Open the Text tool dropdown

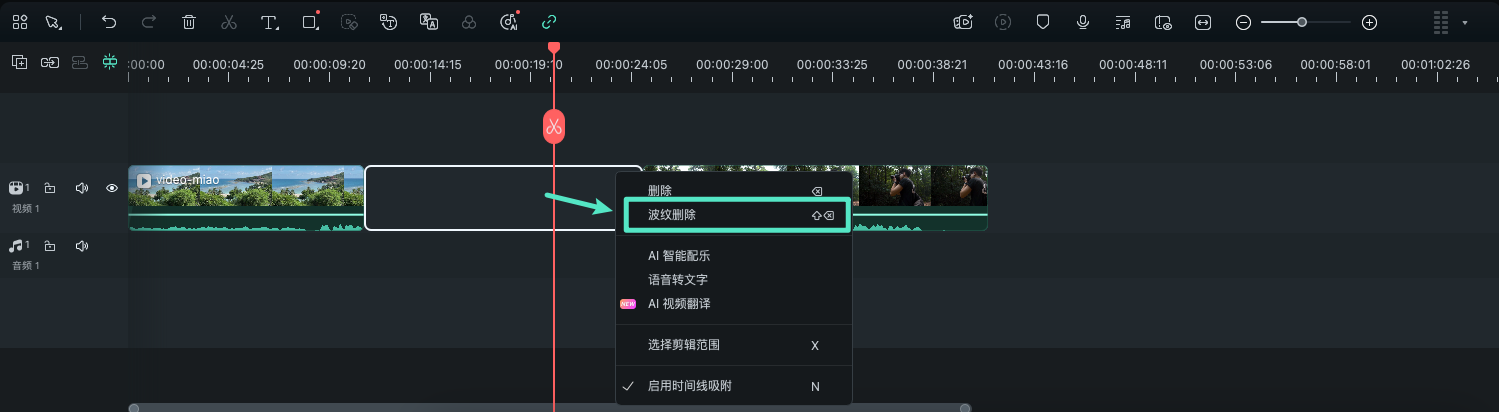[269, 22]
